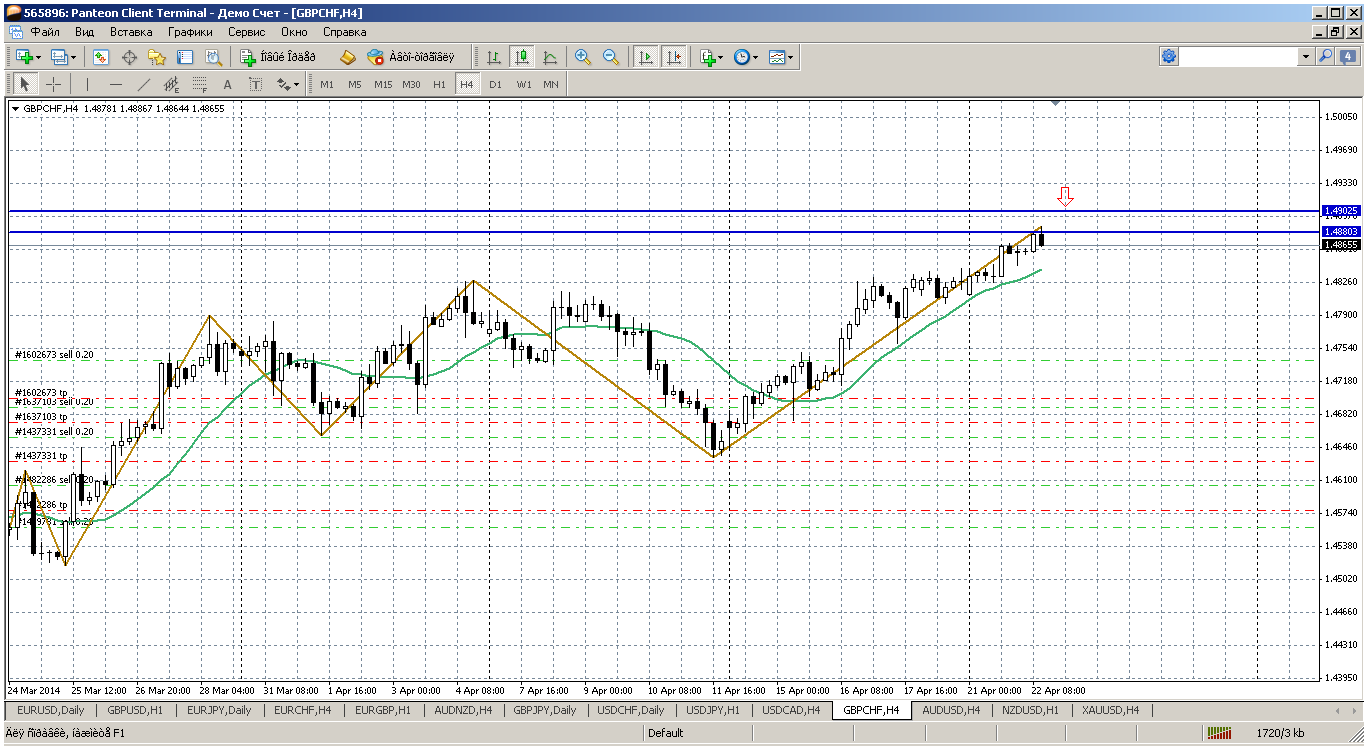
Task: Toggle the Data Window crosshair-target icon
Action: [129, 57]
